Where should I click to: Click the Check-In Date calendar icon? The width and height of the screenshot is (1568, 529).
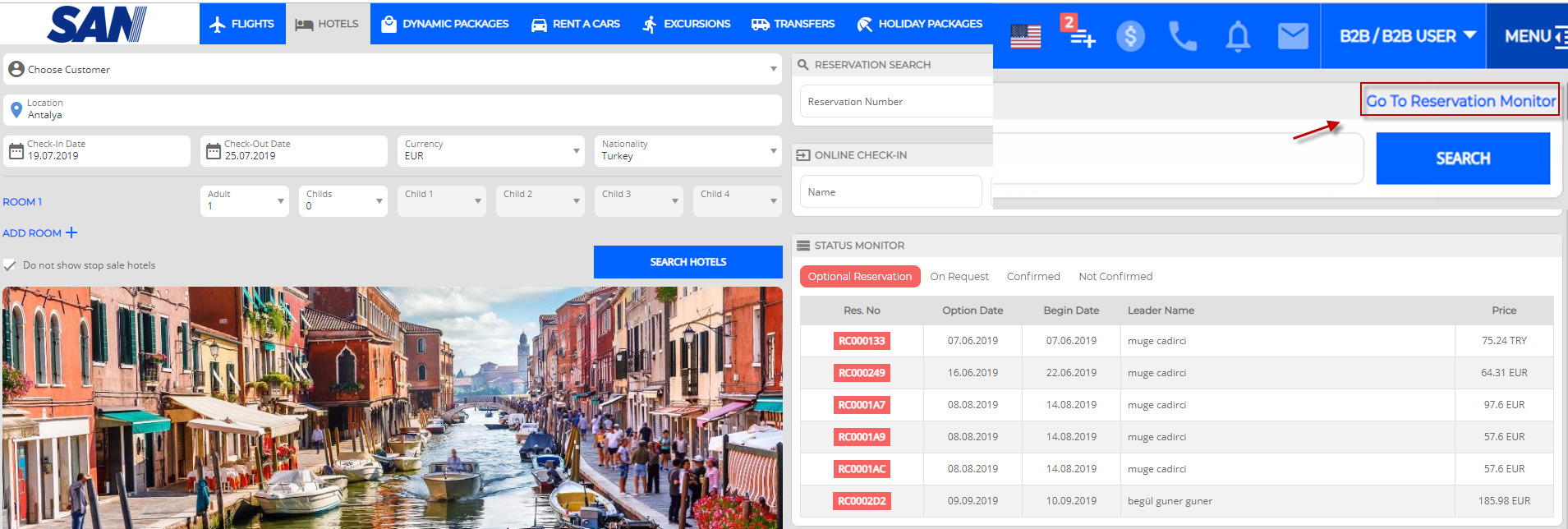16,151
